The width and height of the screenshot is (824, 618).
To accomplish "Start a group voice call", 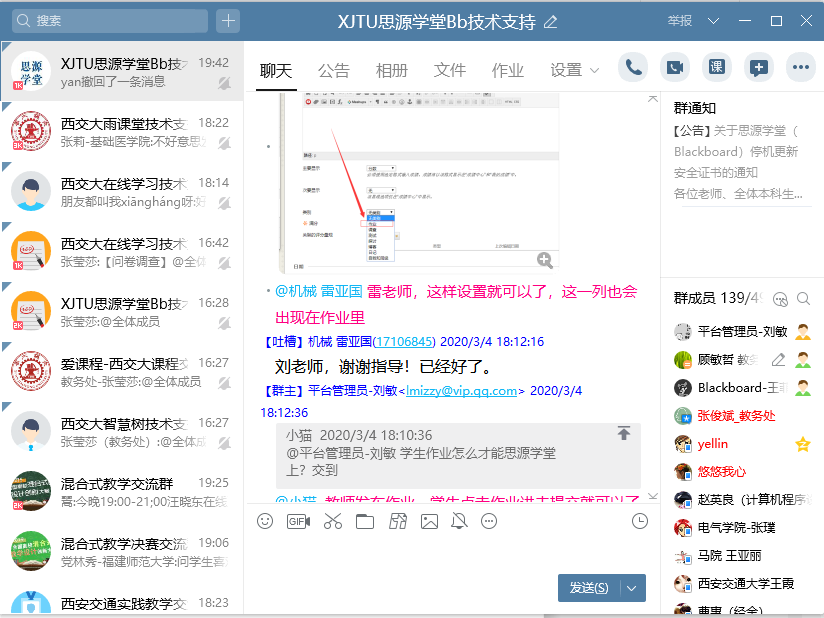I will click(x=633, y=68).
